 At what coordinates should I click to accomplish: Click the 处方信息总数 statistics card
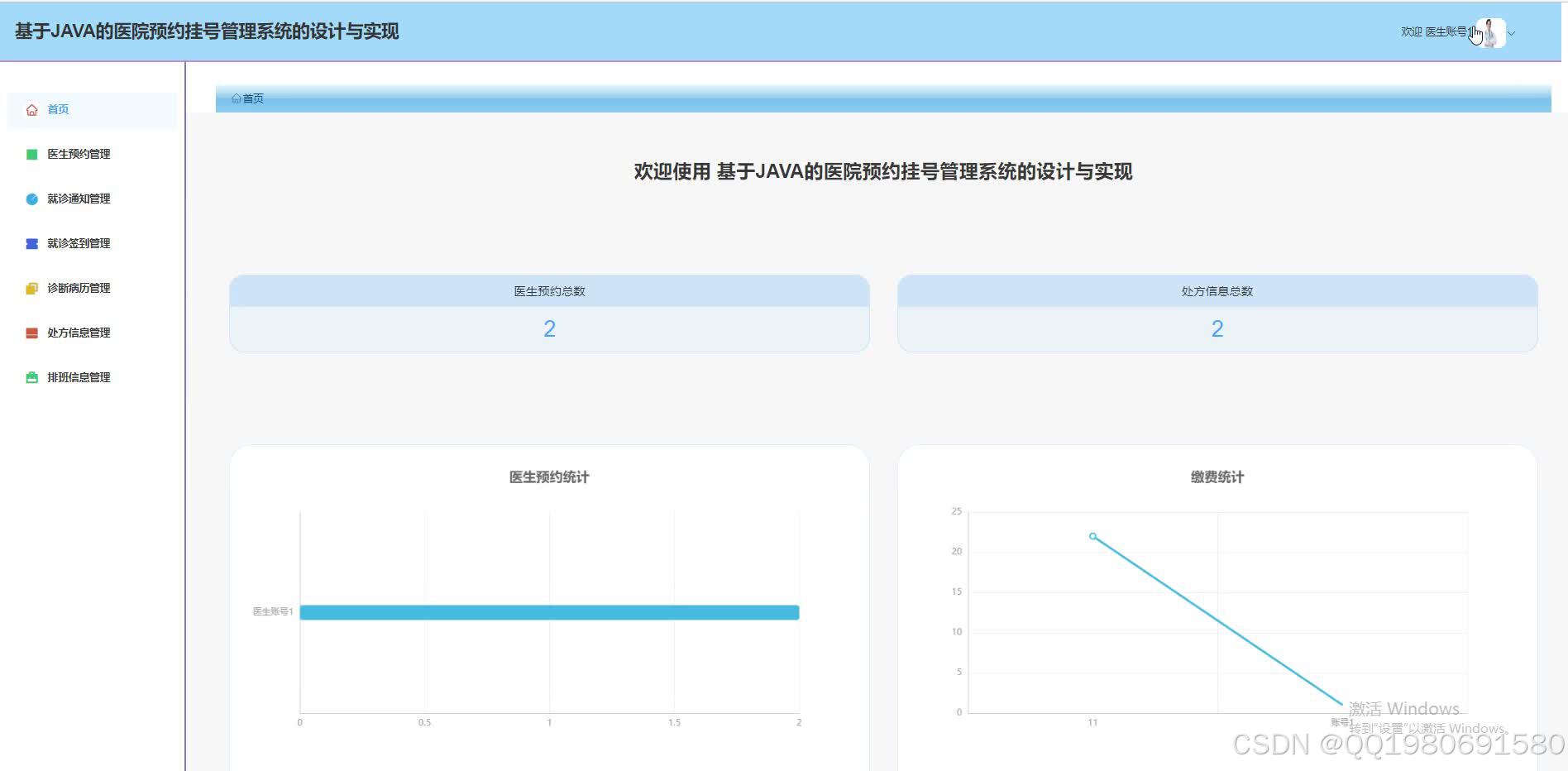coord(1217,313)
